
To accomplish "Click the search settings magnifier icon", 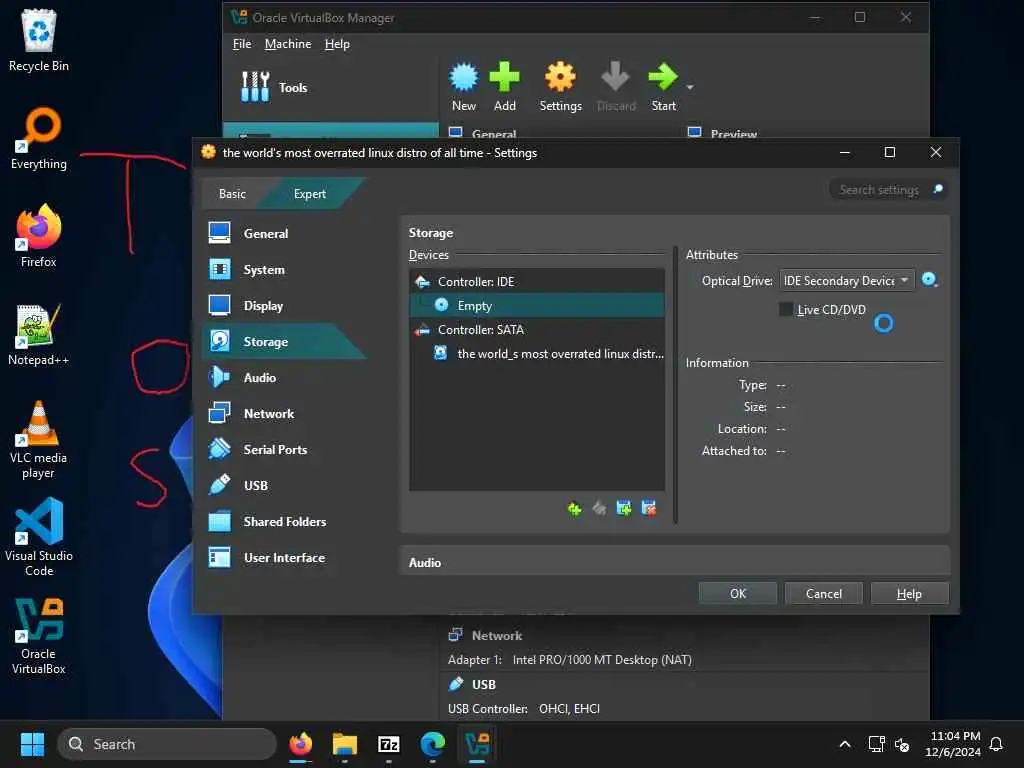I will tap(938, 189).
